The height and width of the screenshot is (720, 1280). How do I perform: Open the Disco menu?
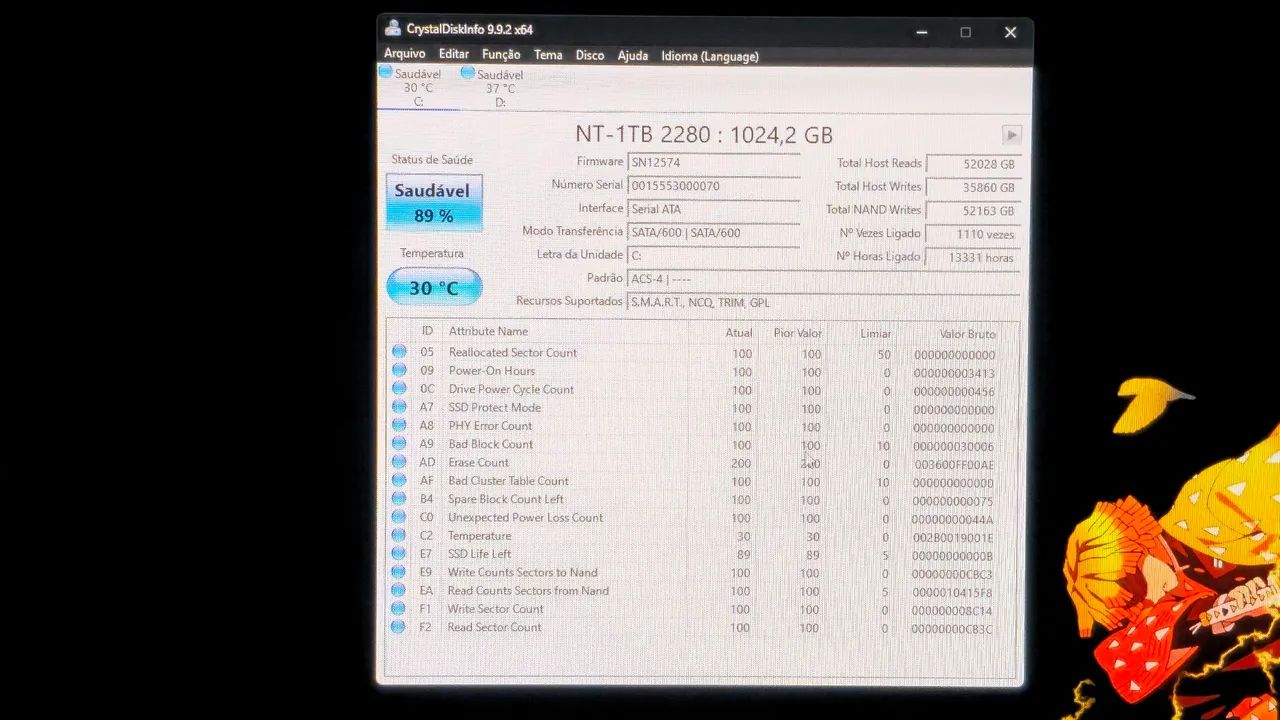point(590,55)
